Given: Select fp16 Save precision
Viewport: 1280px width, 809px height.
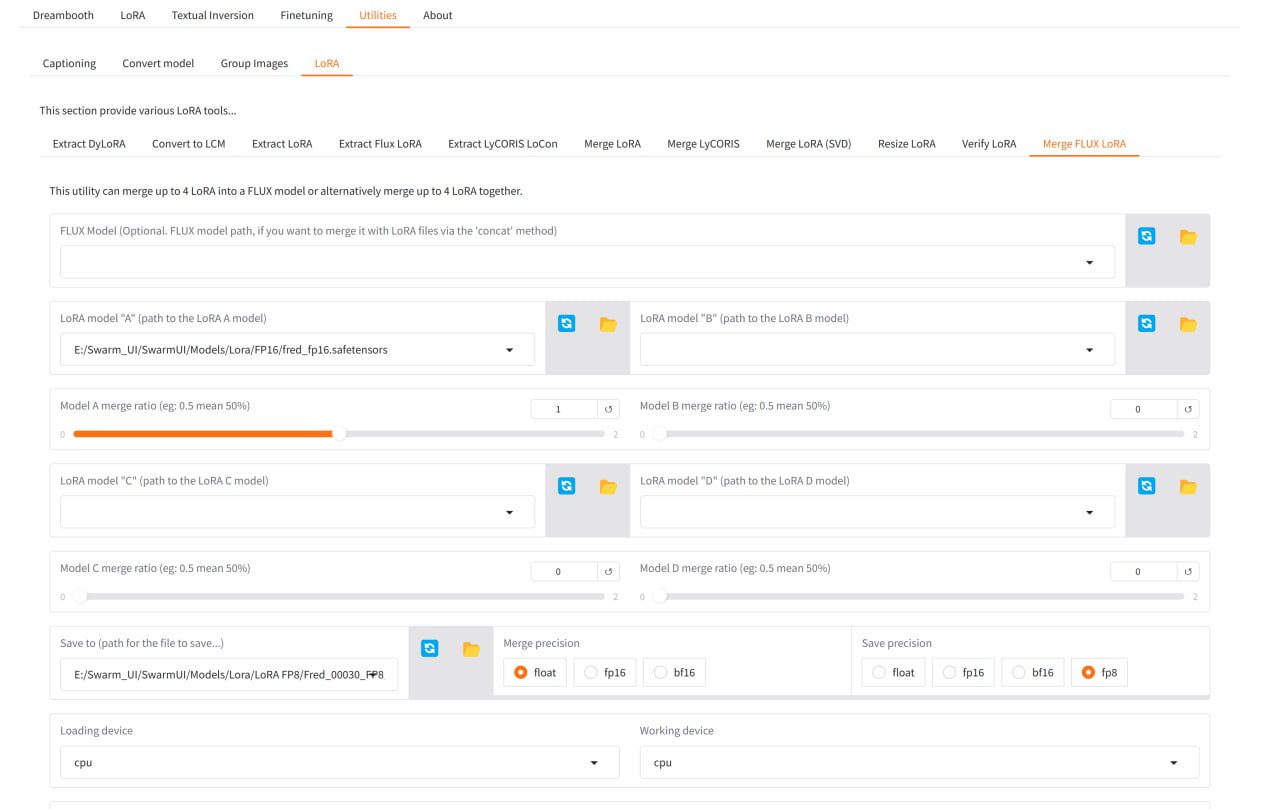Looking at the screenshot, I should tap(963, 673).
